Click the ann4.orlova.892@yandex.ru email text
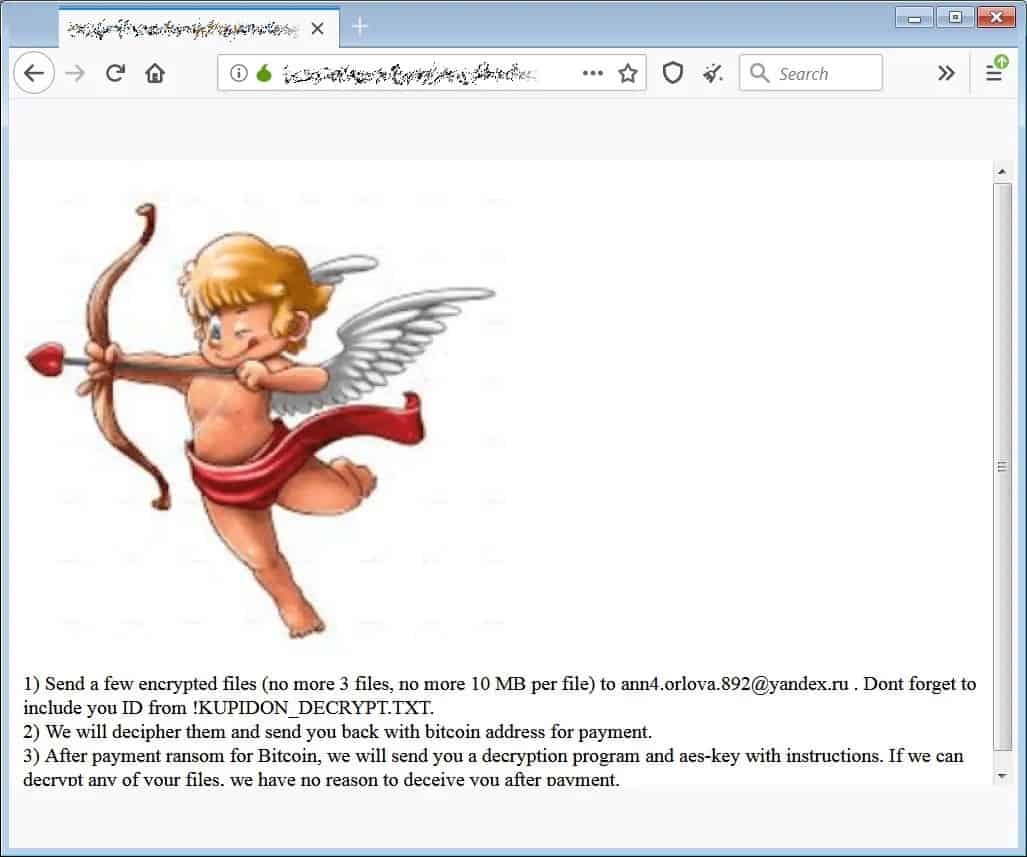 (734, 684)
